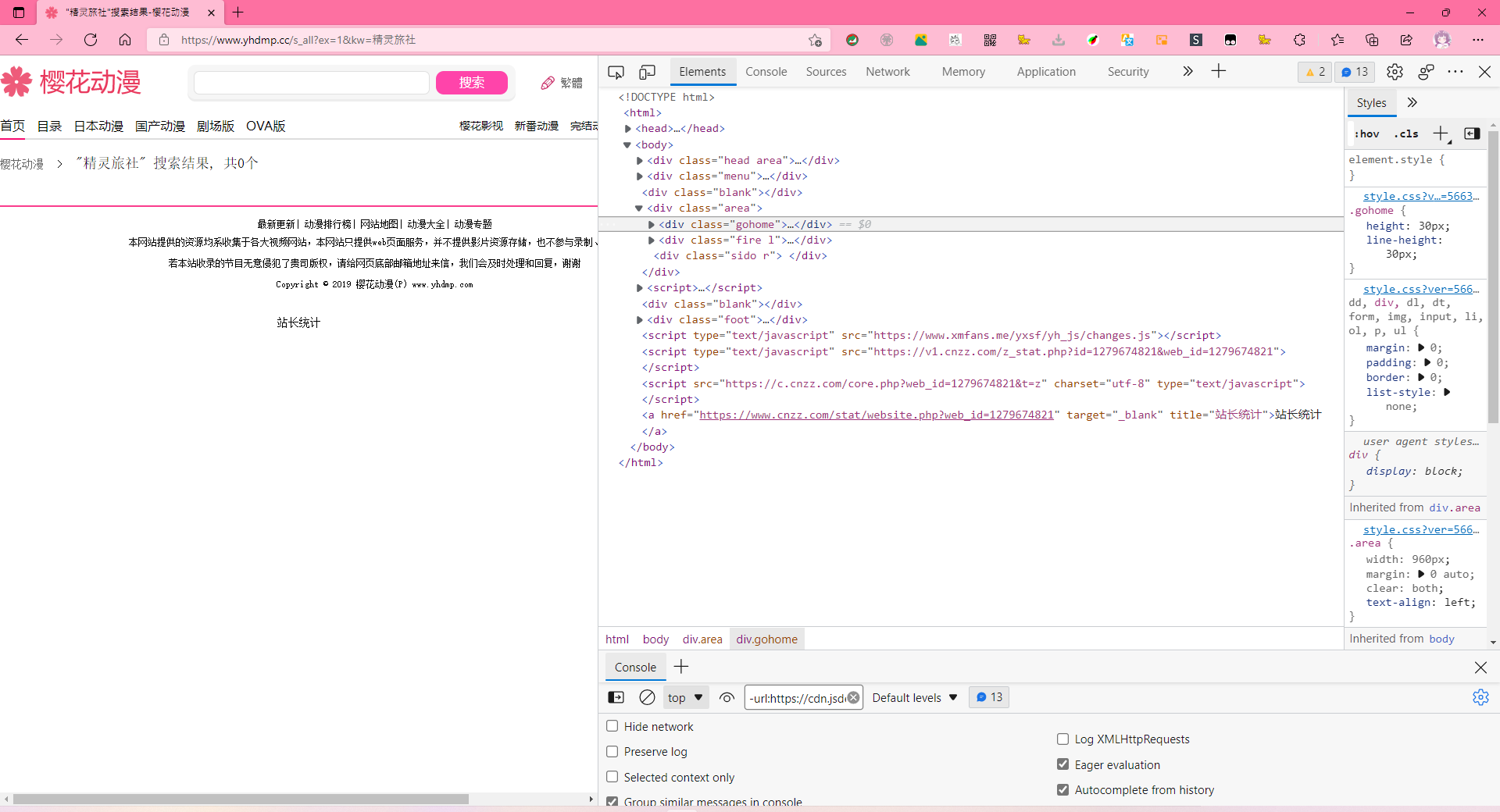1500x812 pixels.
Task: Click the warnings count badge showing 2
Action: tap(1316, 72)
